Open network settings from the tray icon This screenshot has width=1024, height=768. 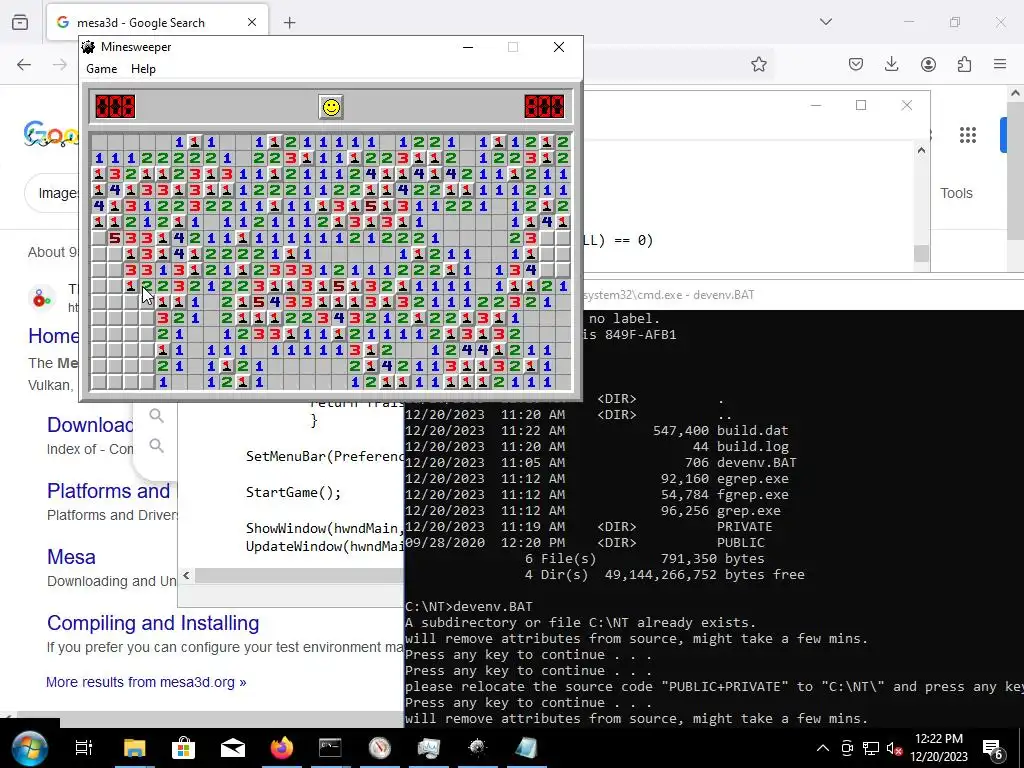click(x=871, y=748)
